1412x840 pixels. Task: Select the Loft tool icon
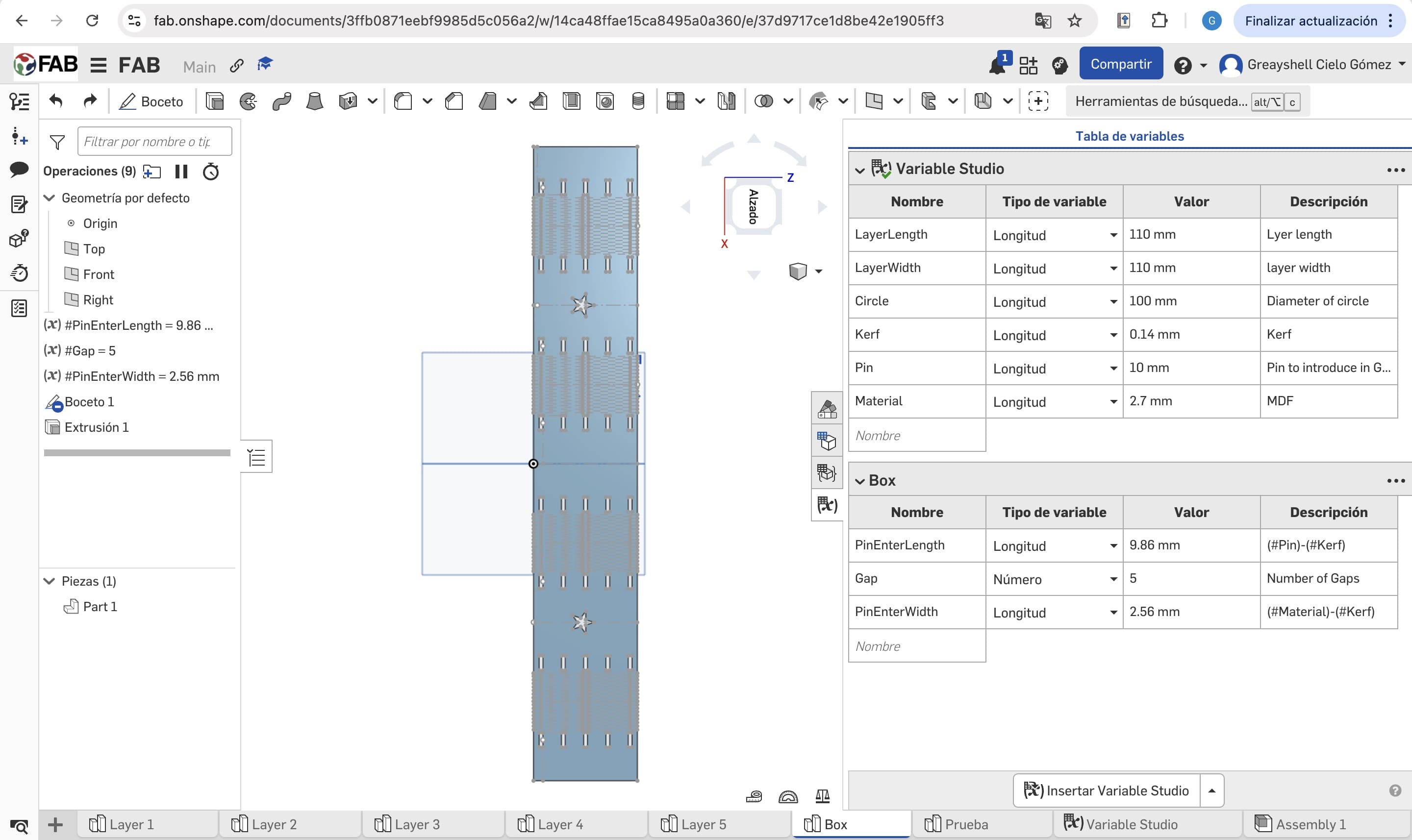(x=314, y=101)
